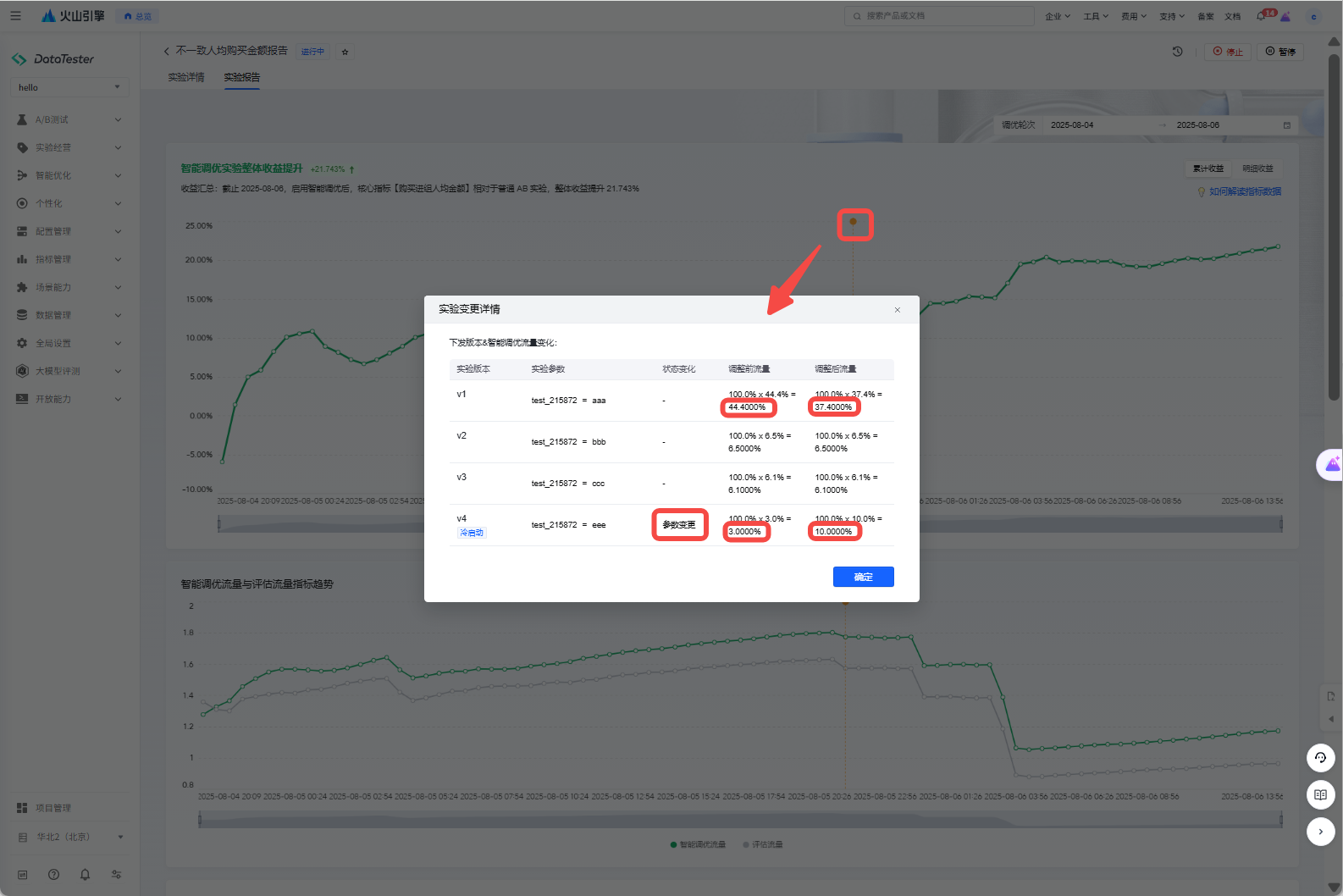The width and height of the screenshot is (1343, 896).
Task: Click the back arrow beside report title
Action: point(167,52)
